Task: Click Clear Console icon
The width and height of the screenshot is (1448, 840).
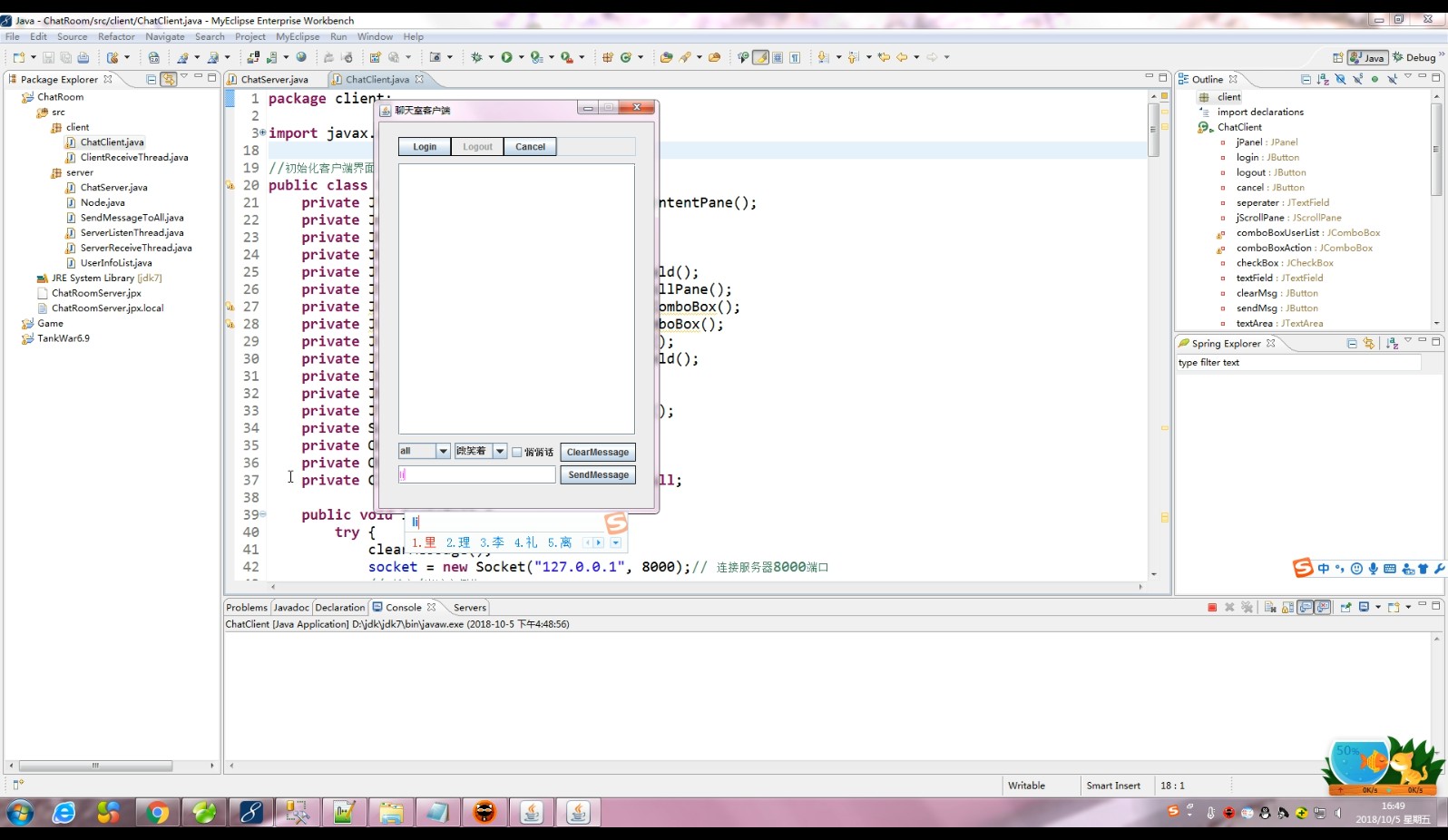Action: click(x=1270, y=607)
